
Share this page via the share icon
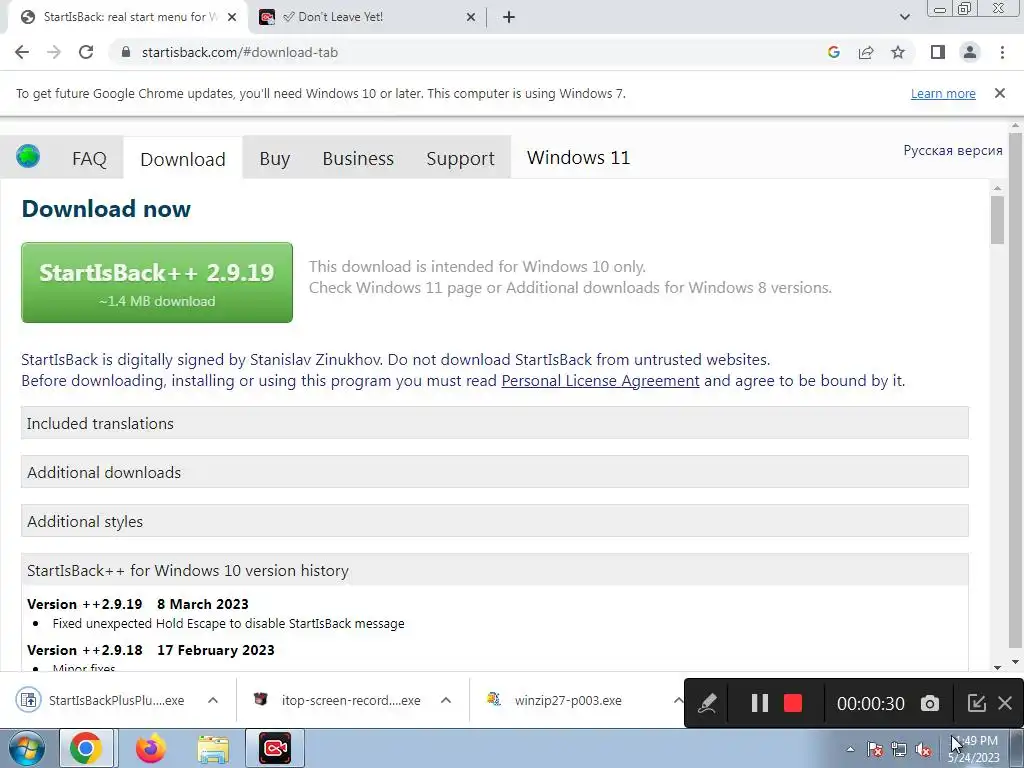[866, 52]
